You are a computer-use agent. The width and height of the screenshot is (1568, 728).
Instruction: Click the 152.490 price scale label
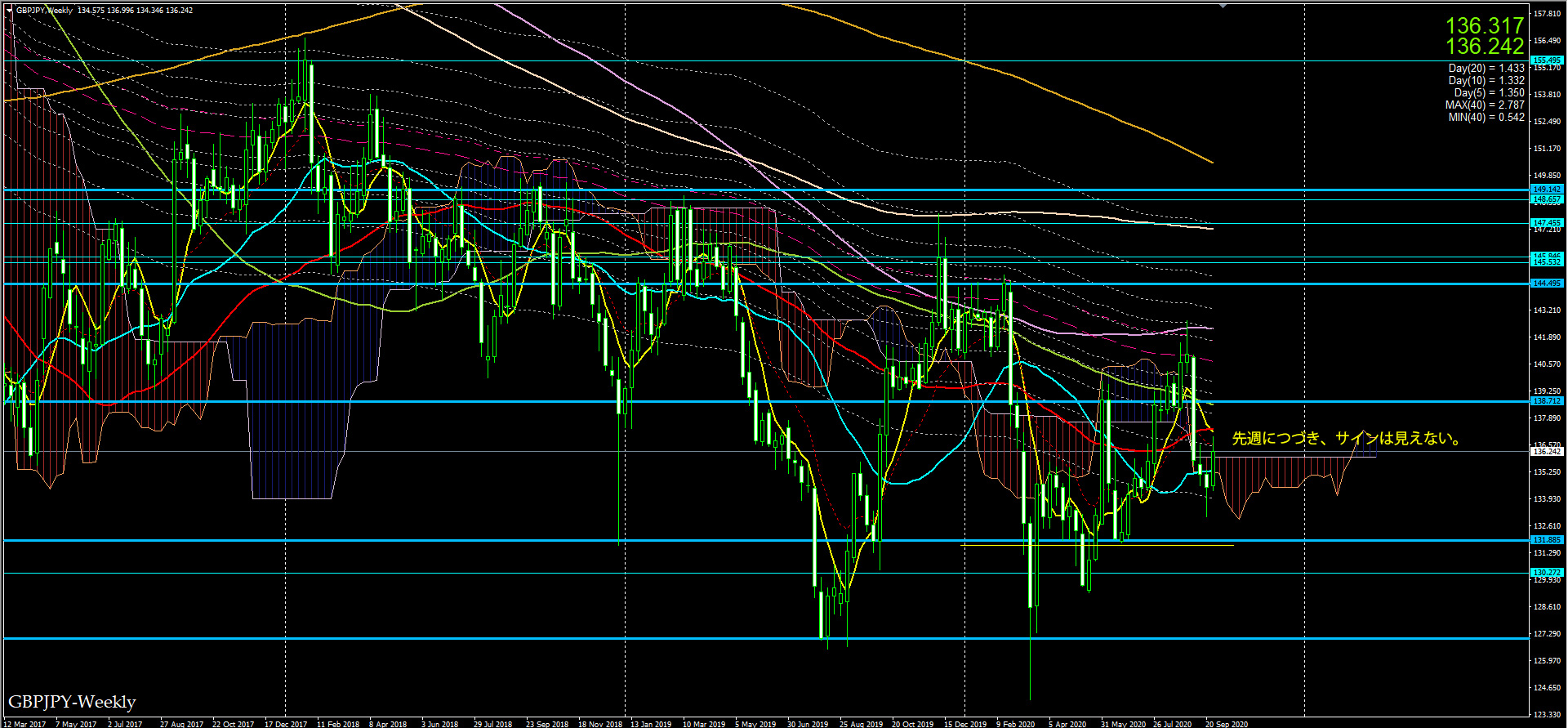pyautogui.click(x=1548, y=122)
